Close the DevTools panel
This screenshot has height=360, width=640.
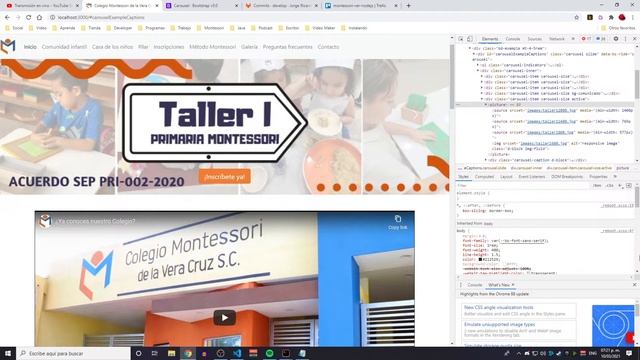[x=634, y=39]
